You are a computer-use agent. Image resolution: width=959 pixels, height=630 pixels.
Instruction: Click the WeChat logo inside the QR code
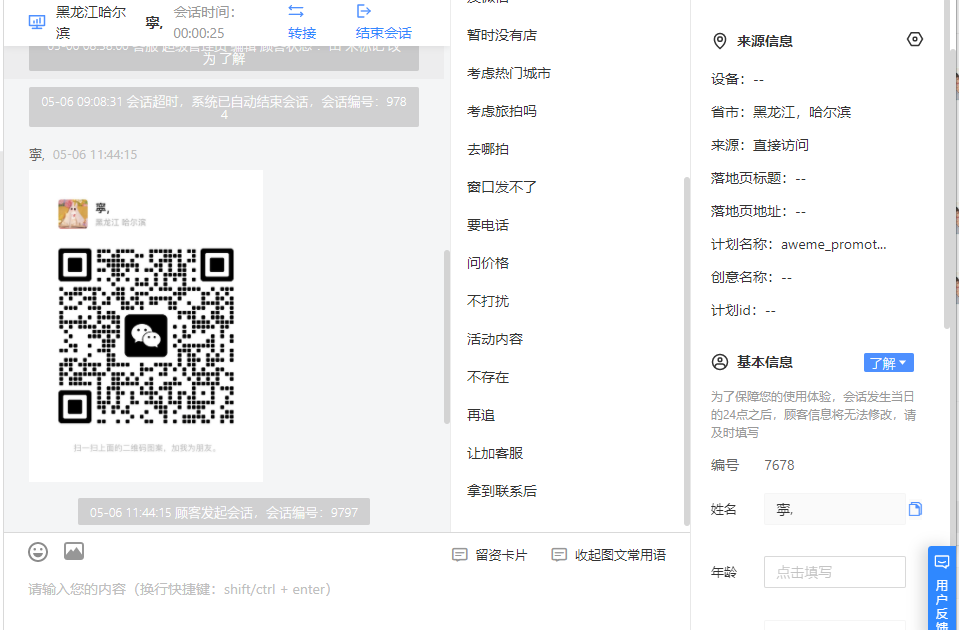tap(146, 336)
